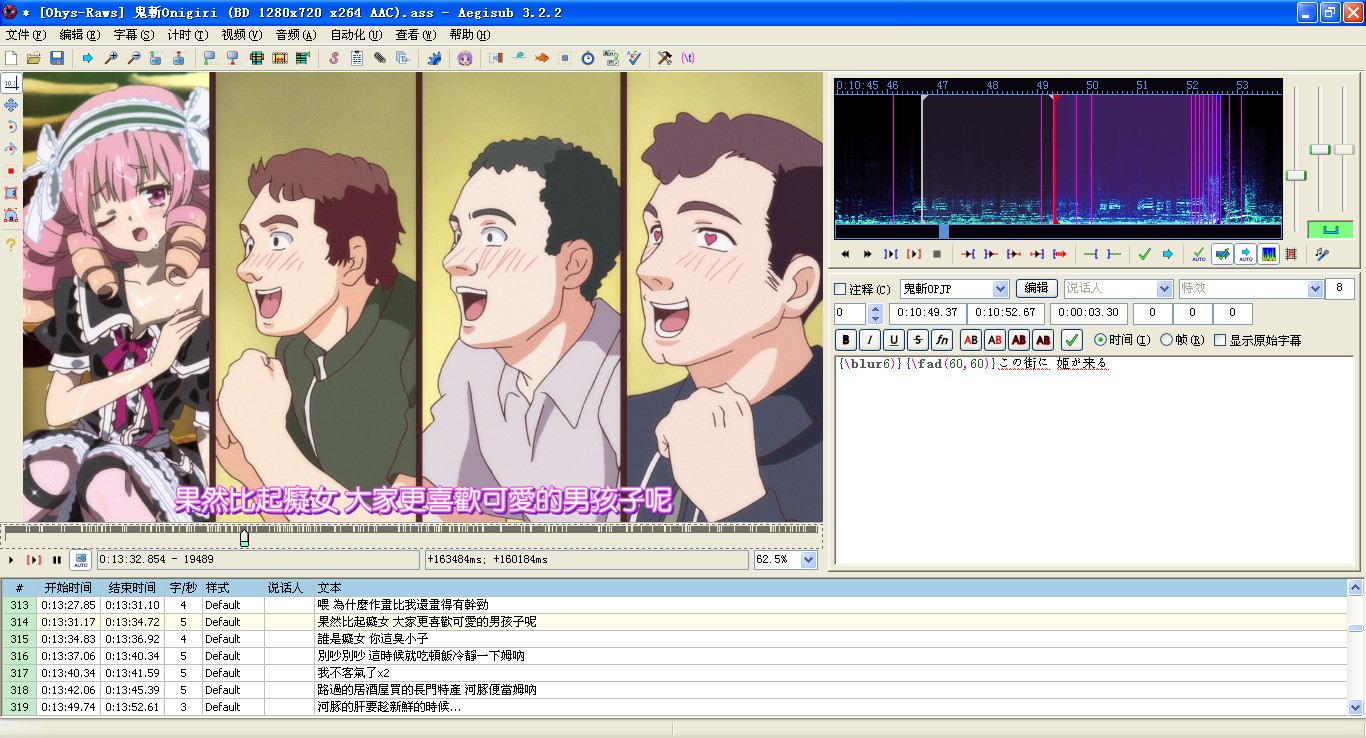Open the 视频 menu
Viewport: 1366px width, 738px height.
pos(242,34)
